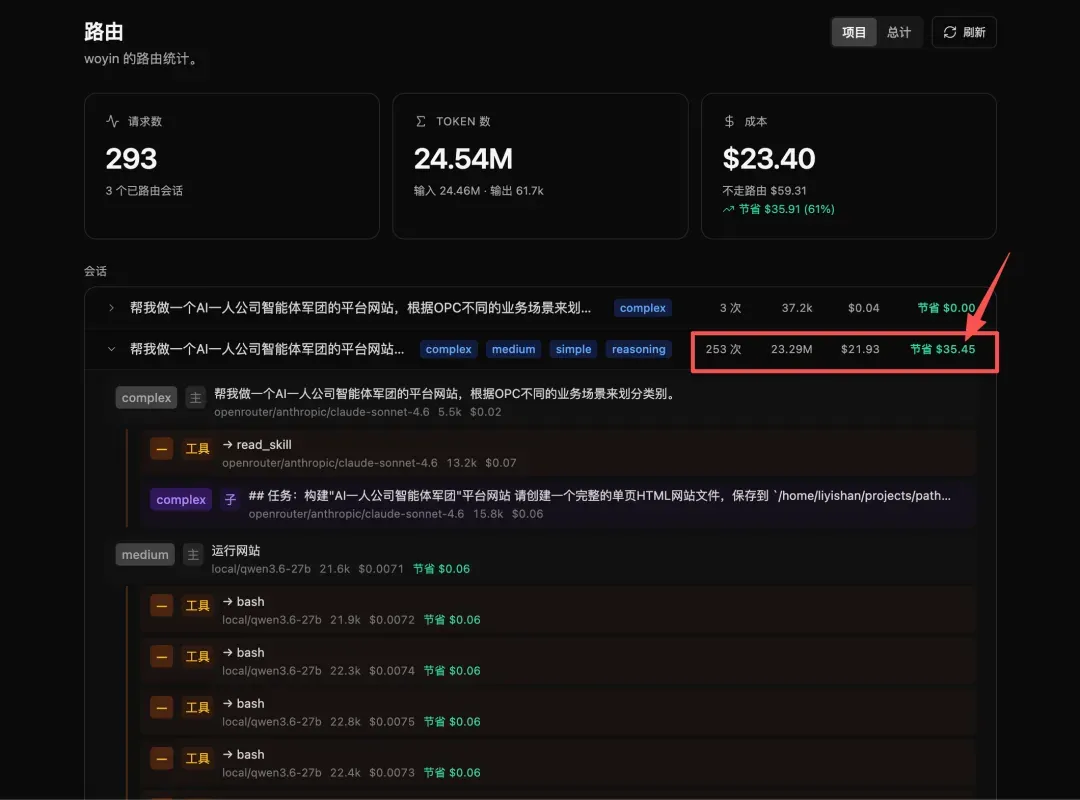Click the gray medium badge for 运行网站
Viewport: 1080px width, 800px height.
tap(145, 555)
